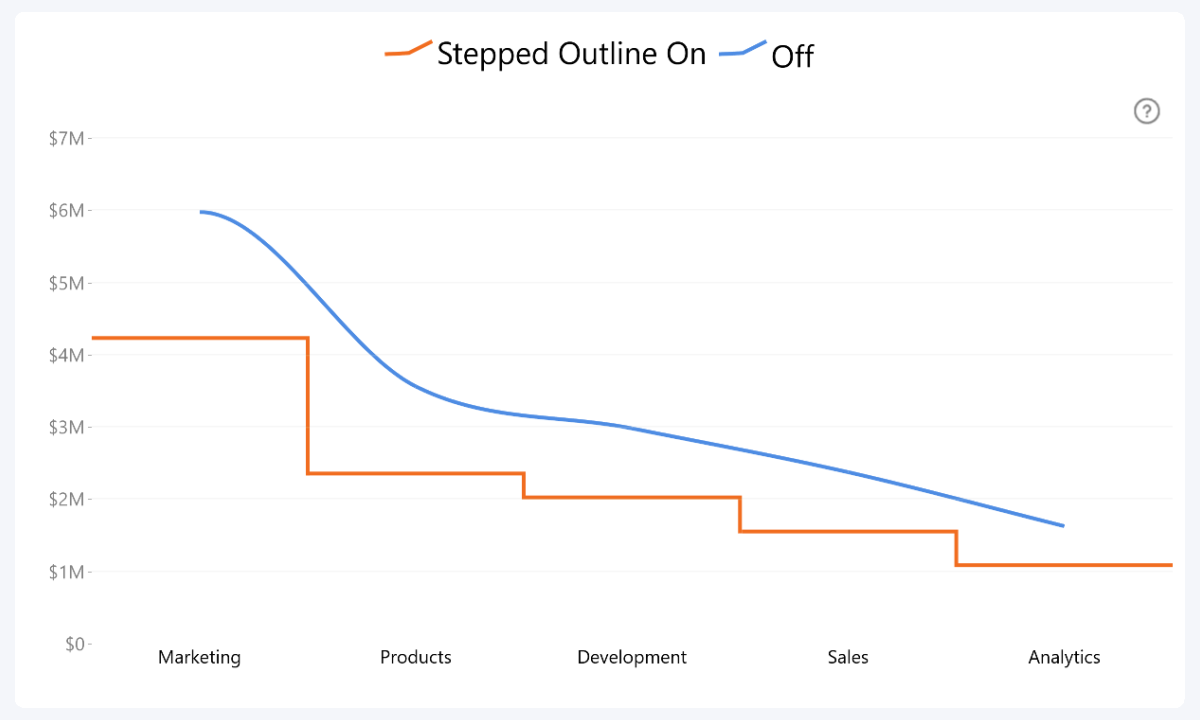Select the Marketing category axis label
1200x720 pixels.
coord(200,657)
